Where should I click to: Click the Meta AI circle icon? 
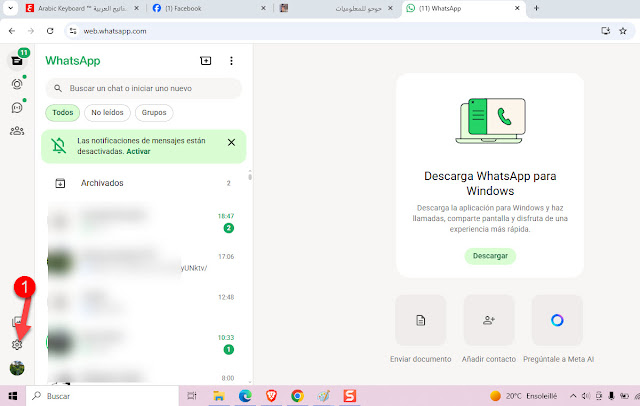(x=557, y=320)
